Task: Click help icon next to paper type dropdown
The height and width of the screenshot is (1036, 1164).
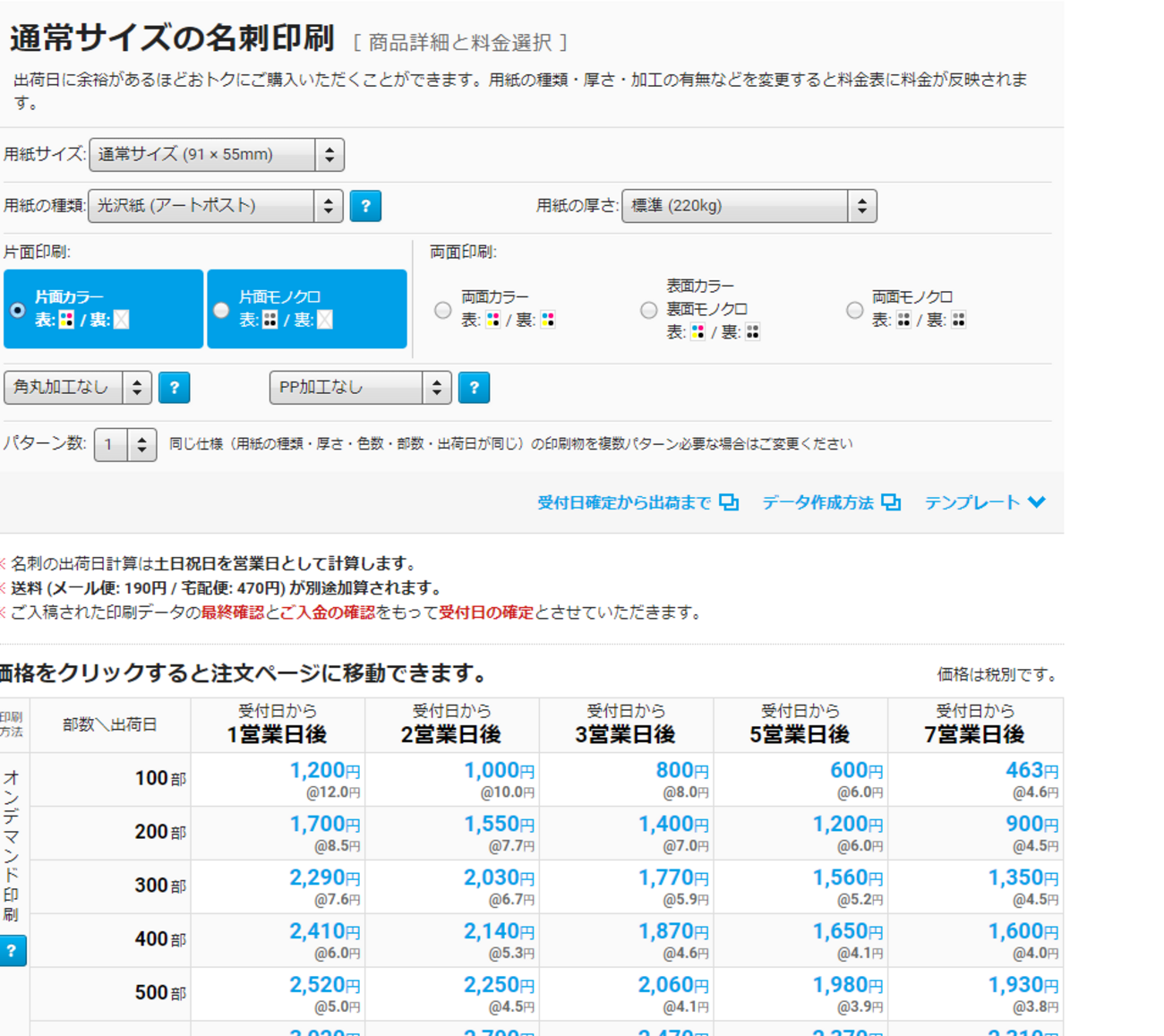Action: 365,206
